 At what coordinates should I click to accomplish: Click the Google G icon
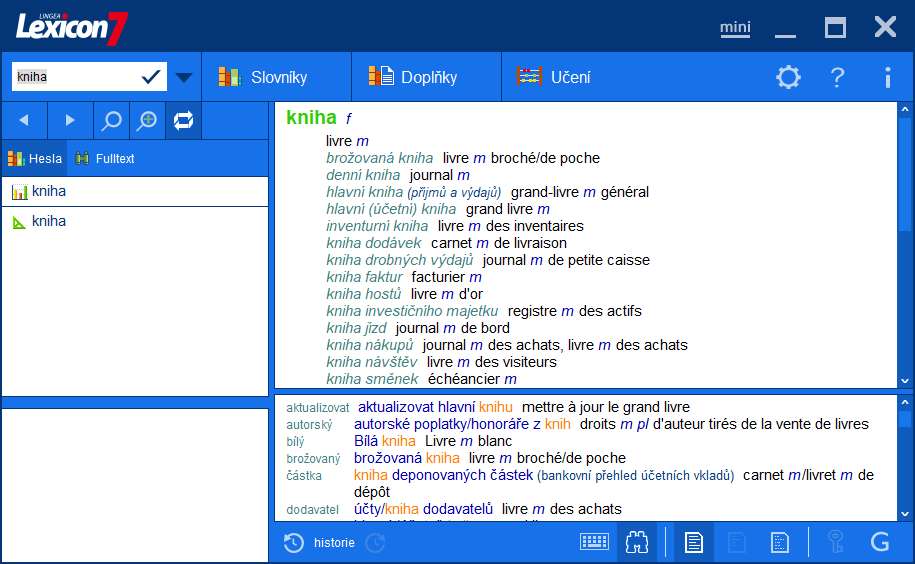[x=880, y=542]
